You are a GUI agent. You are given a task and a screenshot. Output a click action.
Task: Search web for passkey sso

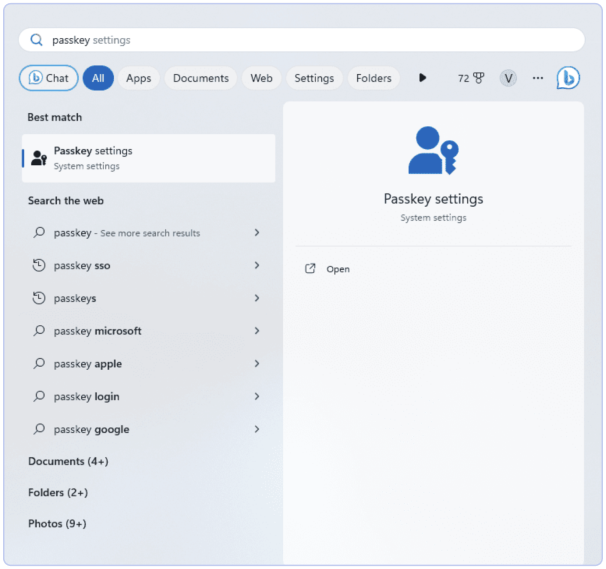(x=146, y=265)
